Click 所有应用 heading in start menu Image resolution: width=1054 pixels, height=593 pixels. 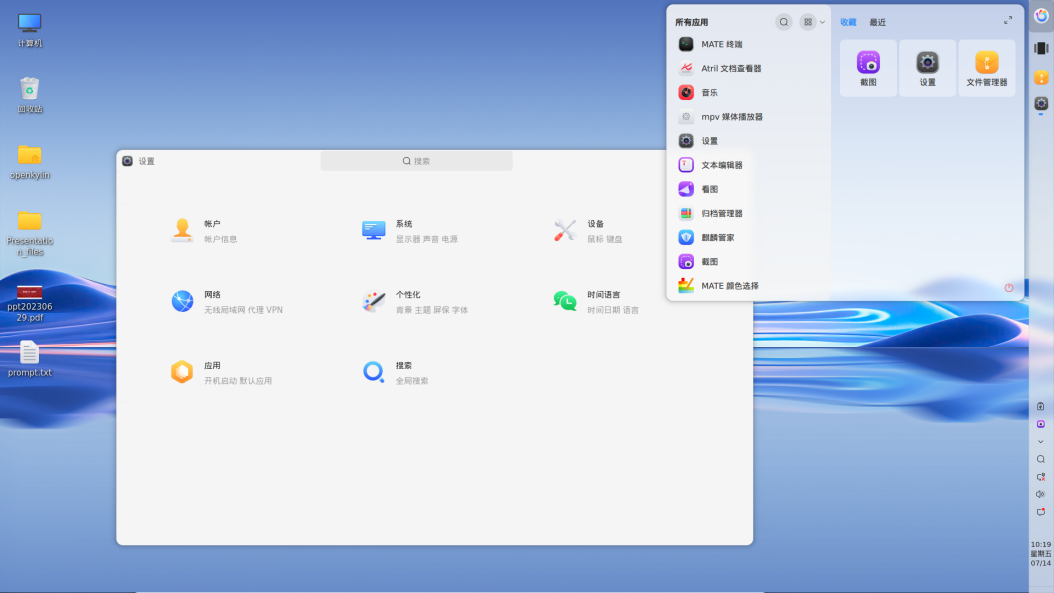[691, 22]
